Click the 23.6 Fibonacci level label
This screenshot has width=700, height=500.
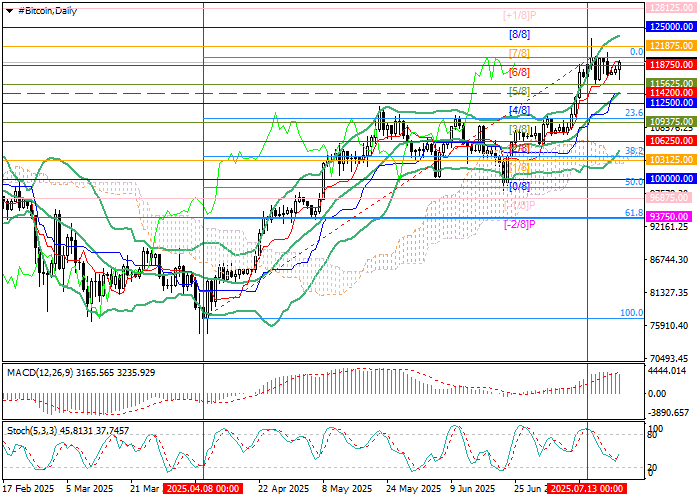[x=632, y=113]
